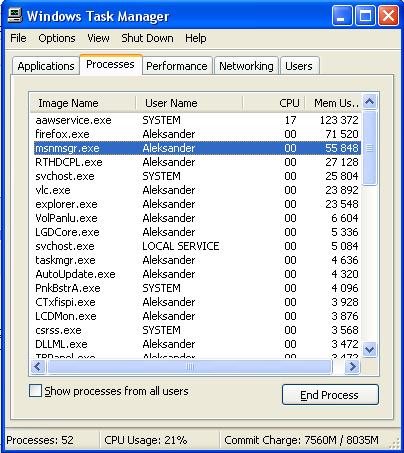Switch to the Performance tab
Viewport: 404px width, 453px height.
pos(177,66)
